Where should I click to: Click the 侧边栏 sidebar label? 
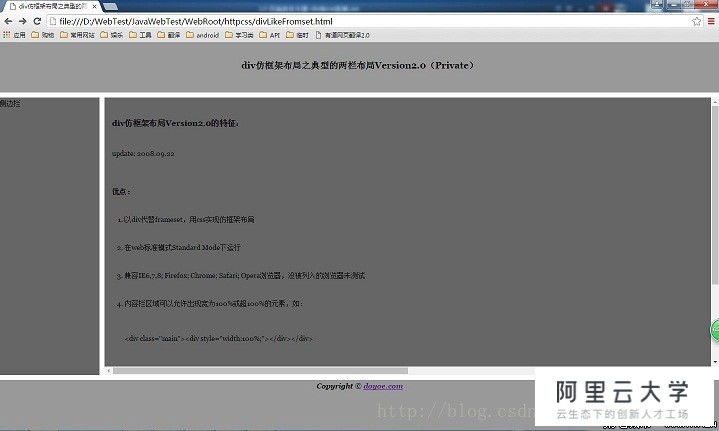click(10, 103)
